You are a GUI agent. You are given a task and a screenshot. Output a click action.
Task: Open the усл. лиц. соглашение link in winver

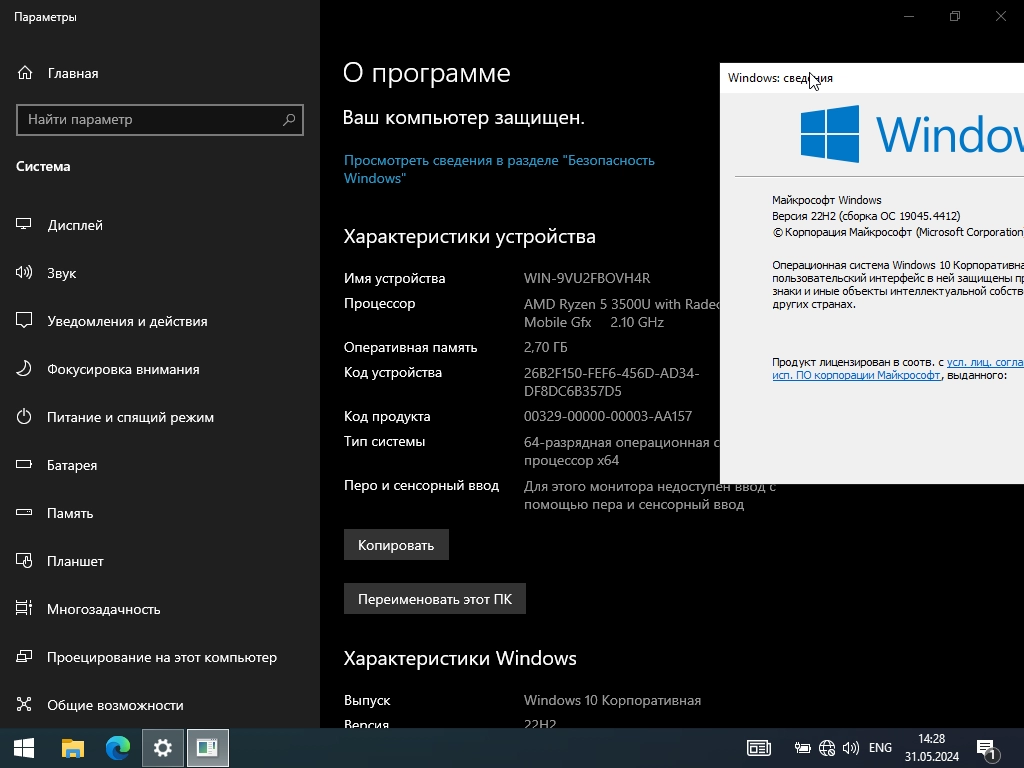tap(985, 362)
